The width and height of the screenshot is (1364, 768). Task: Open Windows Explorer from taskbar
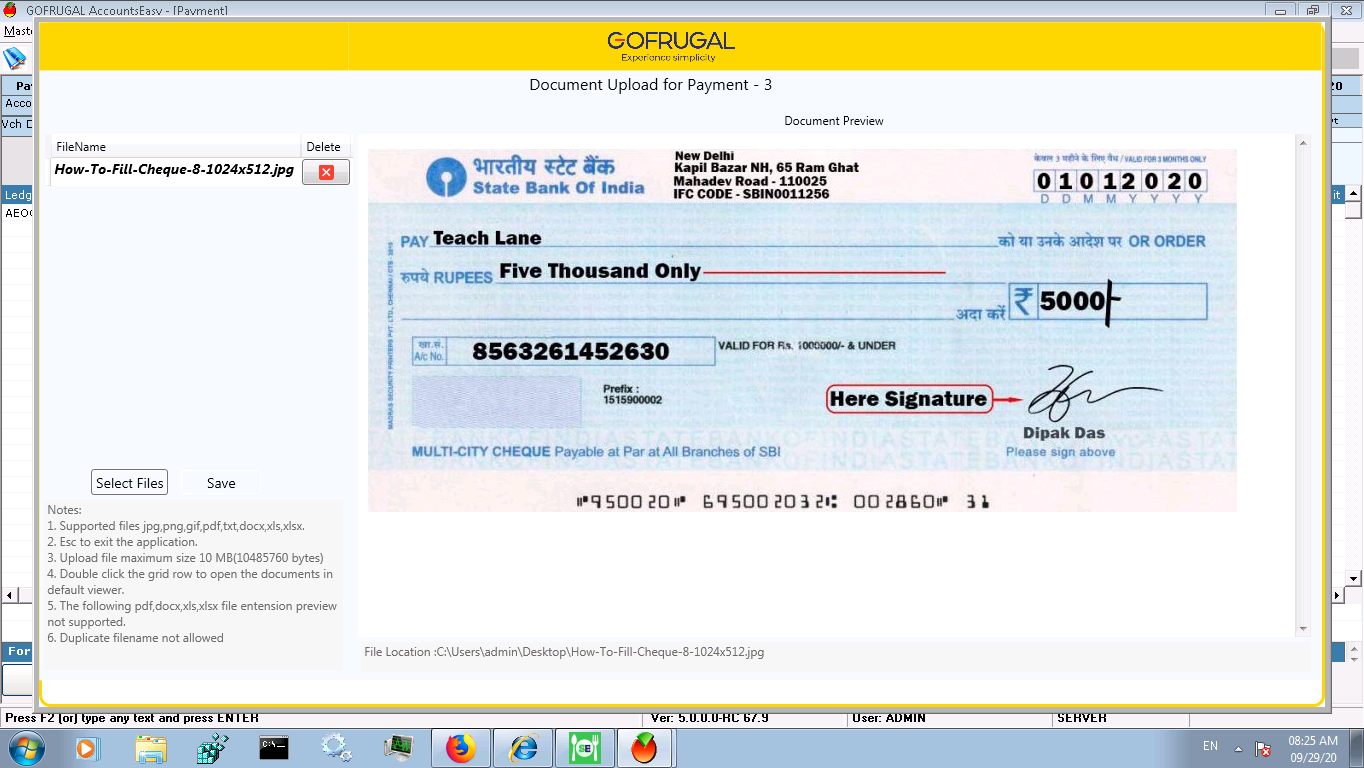(x=151, y=748)
